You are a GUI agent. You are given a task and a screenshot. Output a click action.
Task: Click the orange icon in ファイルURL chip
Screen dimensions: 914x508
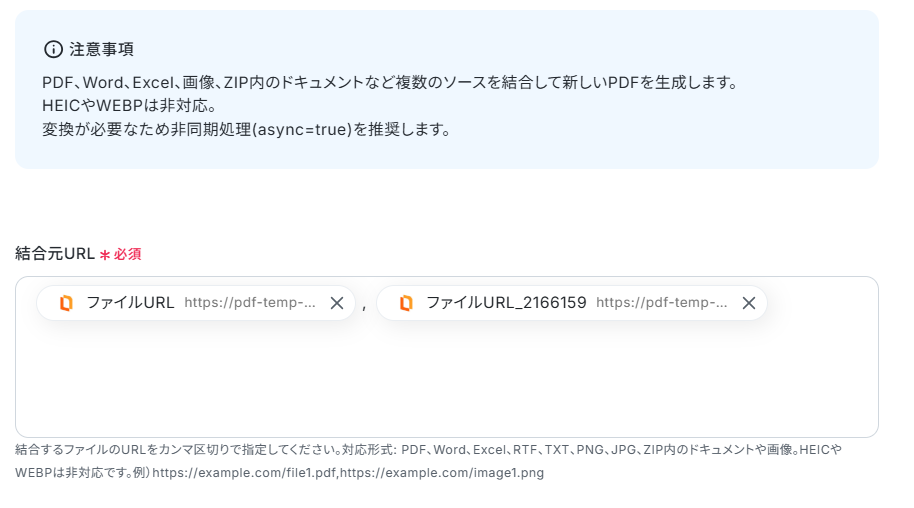coord(66,303)
